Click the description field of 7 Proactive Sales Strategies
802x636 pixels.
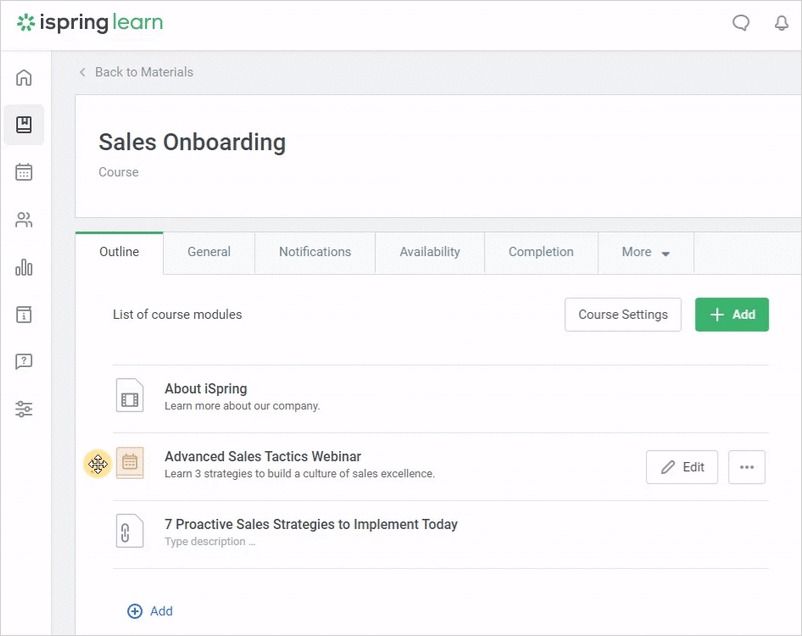[x=210, y=542]
